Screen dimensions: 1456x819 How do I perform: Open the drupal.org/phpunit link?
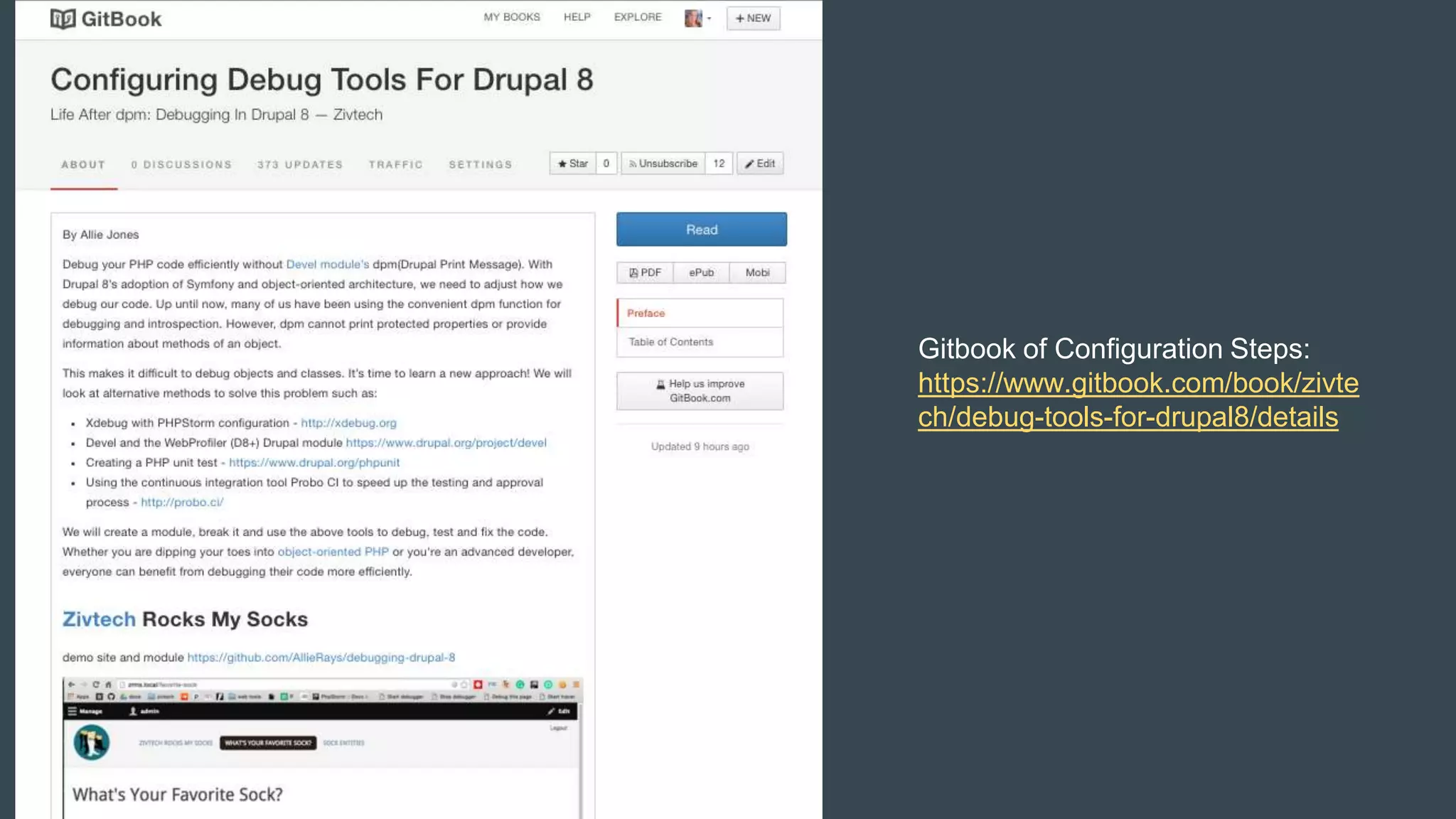point(314,463)
